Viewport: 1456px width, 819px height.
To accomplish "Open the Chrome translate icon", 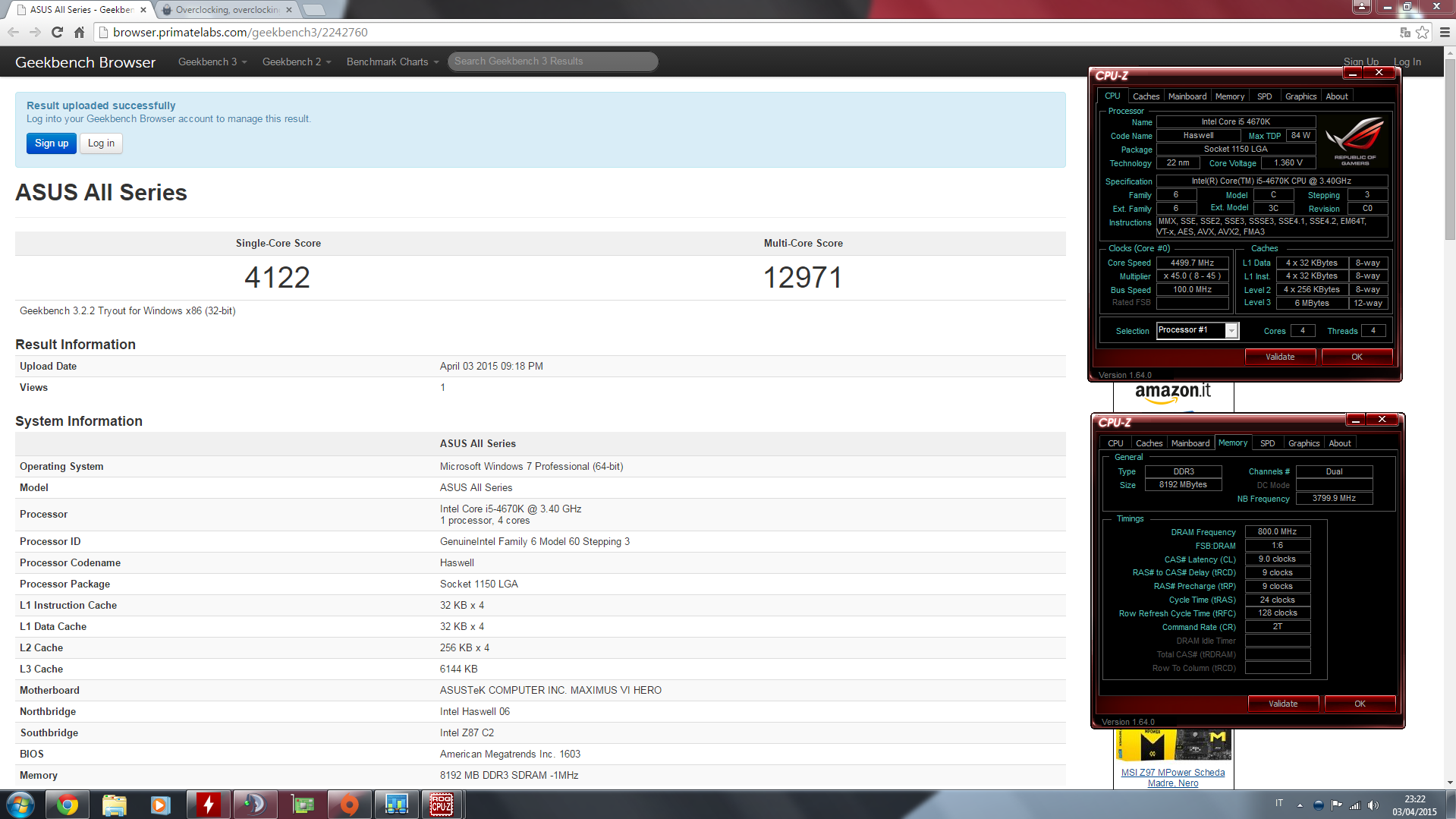I will [1405, 33].
